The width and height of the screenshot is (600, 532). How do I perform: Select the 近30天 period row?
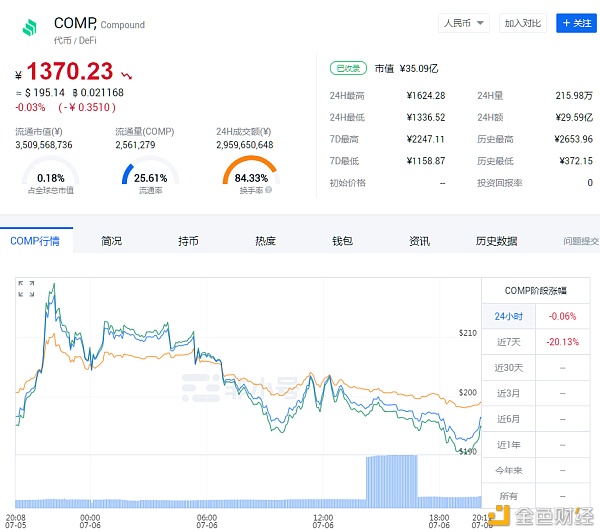(x=536, y=368)
